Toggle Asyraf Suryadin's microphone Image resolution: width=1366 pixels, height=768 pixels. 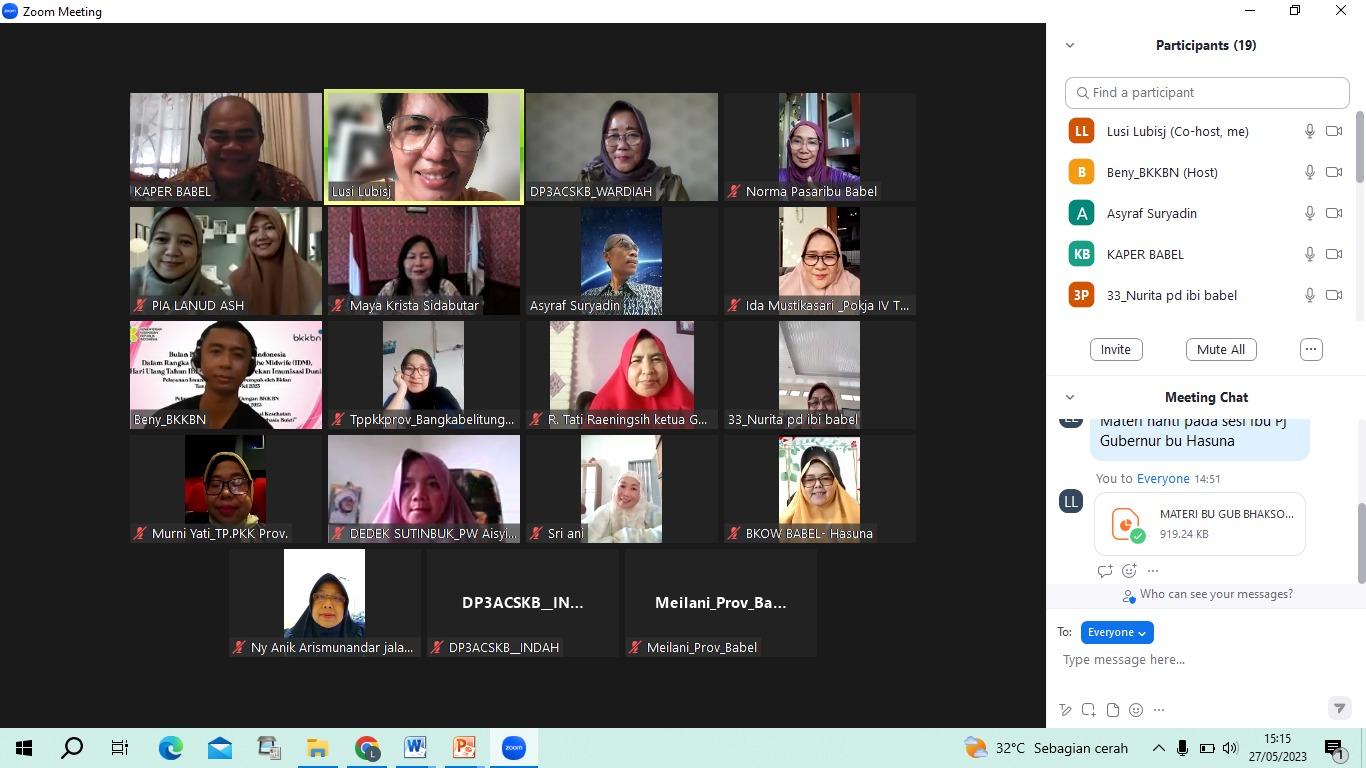click(1310, 213)
